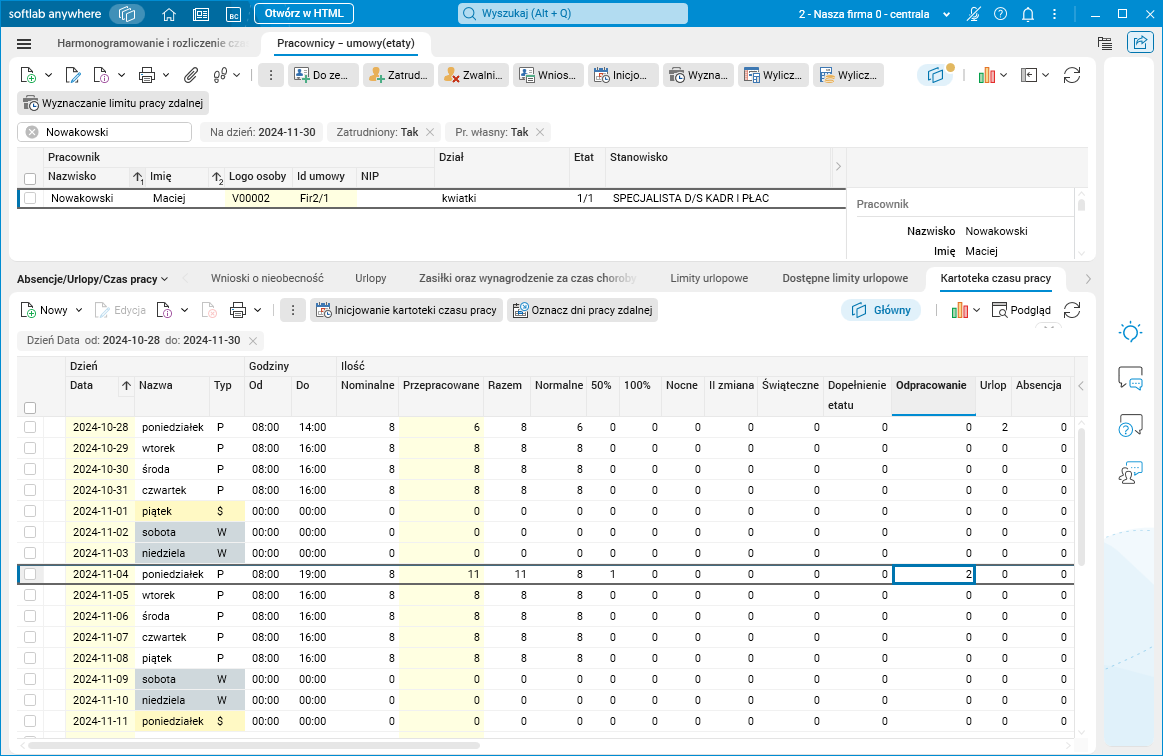This screenshot has height=756, width=1163.
Task: Click the home icon in title bar
Action: pyautogui.click(x=169, y=14)
